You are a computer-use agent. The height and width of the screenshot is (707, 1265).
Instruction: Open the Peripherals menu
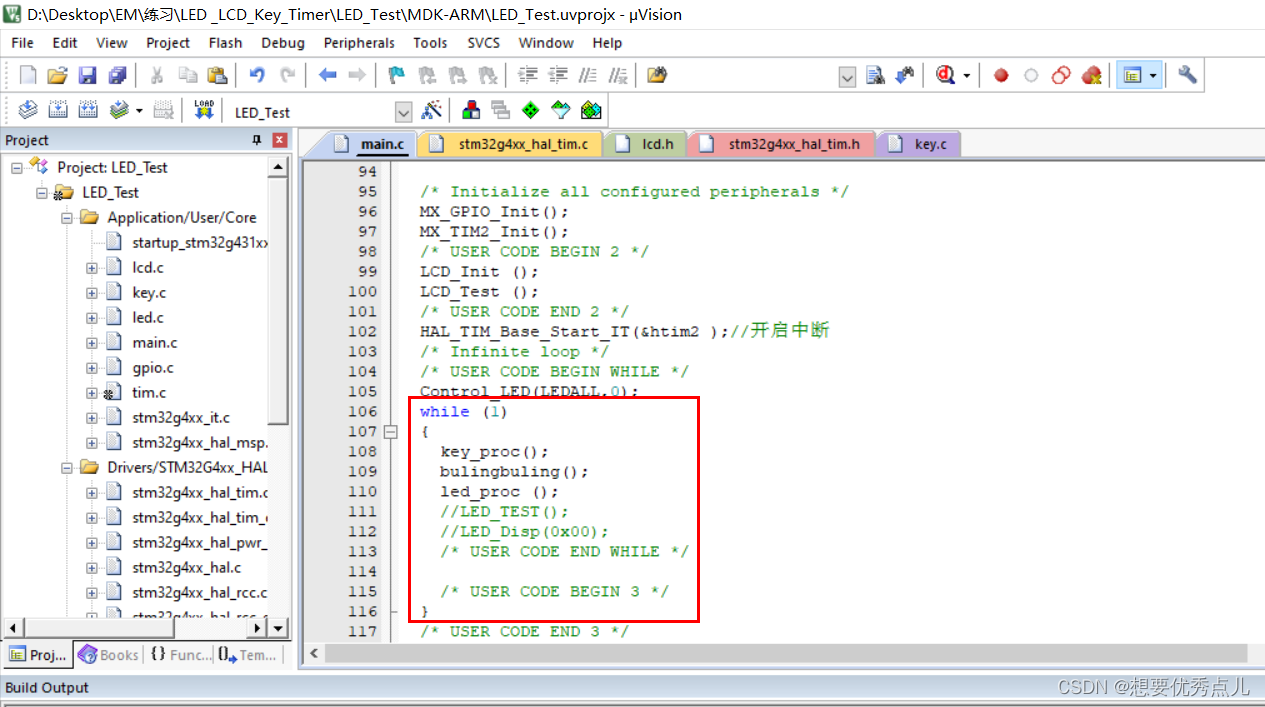click(x=358, y=42)
